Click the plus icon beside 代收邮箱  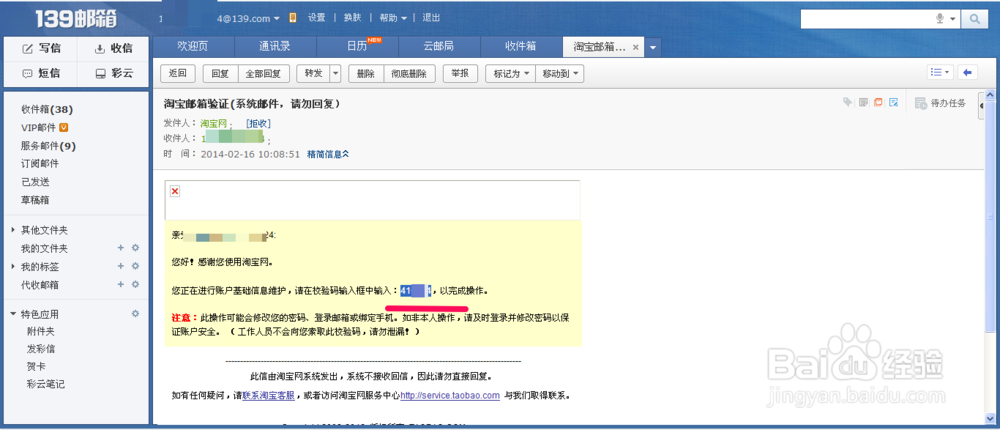[121, 284]
